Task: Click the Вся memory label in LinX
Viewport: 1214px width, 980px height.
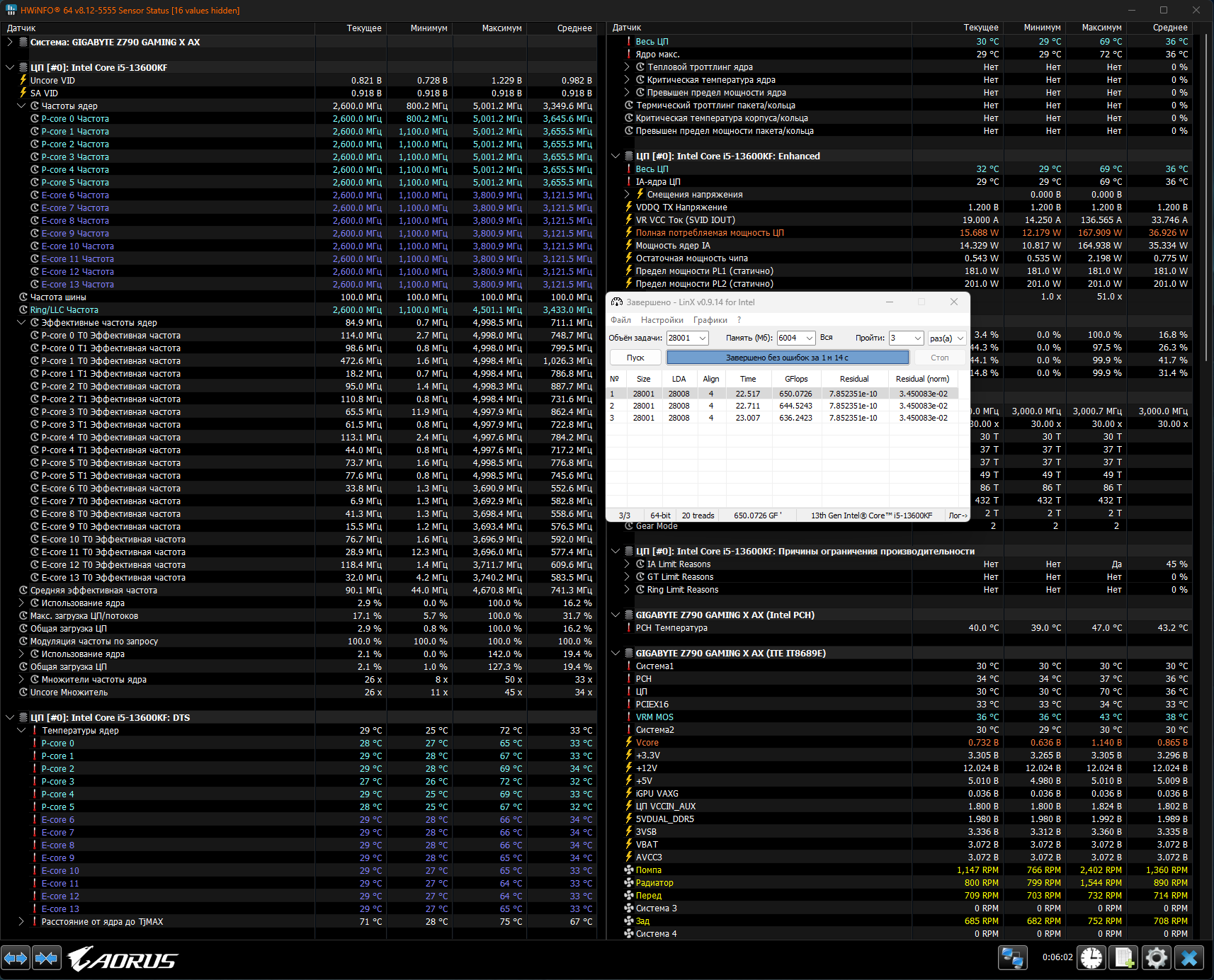Action: (x=827, y=337)
